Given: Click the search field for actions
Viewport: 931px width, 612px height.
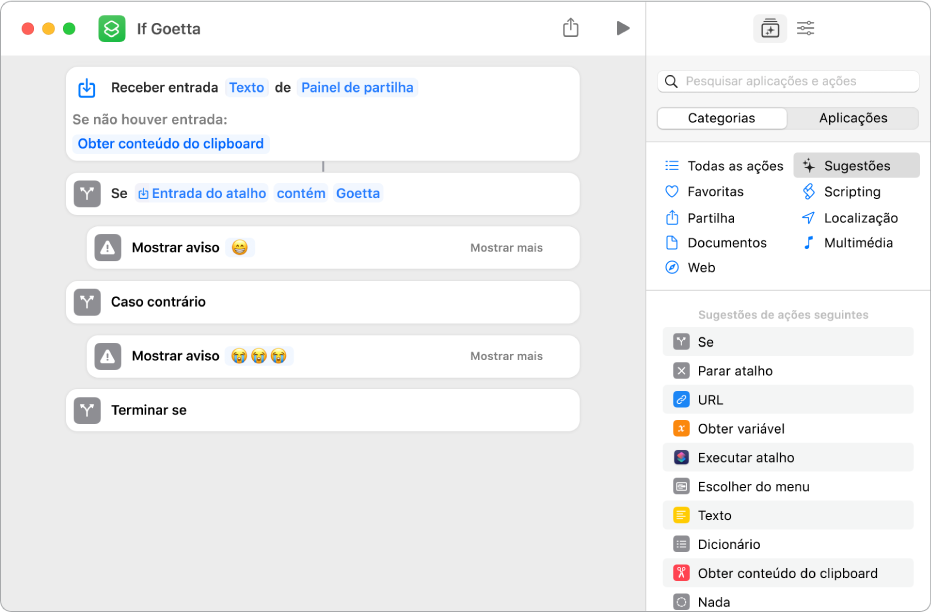Looking at the screenshot, I should pos(790,81).
